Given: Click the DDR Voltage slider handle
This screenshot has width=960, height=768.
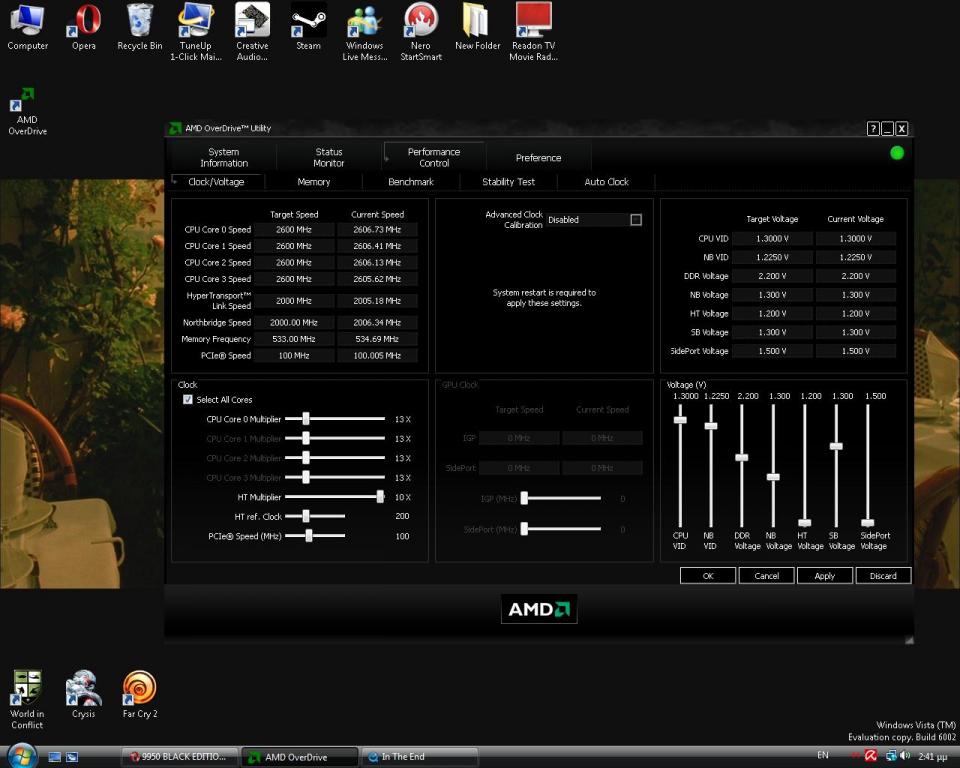Looking at the screenshot, I should pyautogui.click(x=741, y=458).
